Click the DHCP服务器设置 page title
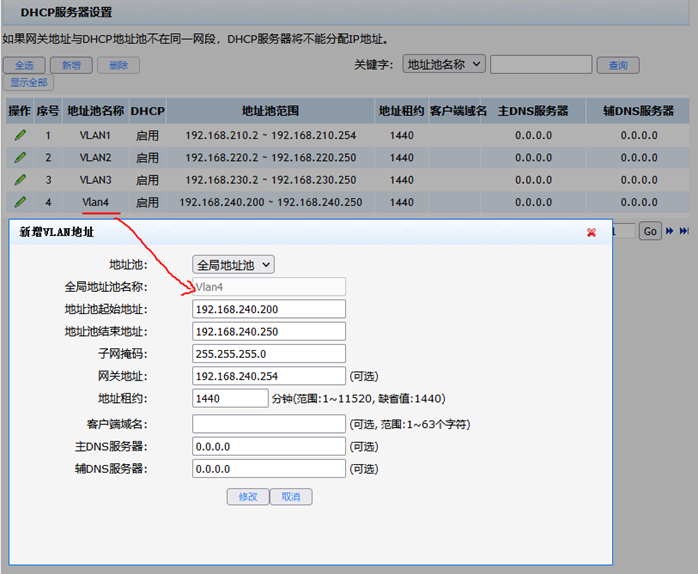 click(66, 12)
